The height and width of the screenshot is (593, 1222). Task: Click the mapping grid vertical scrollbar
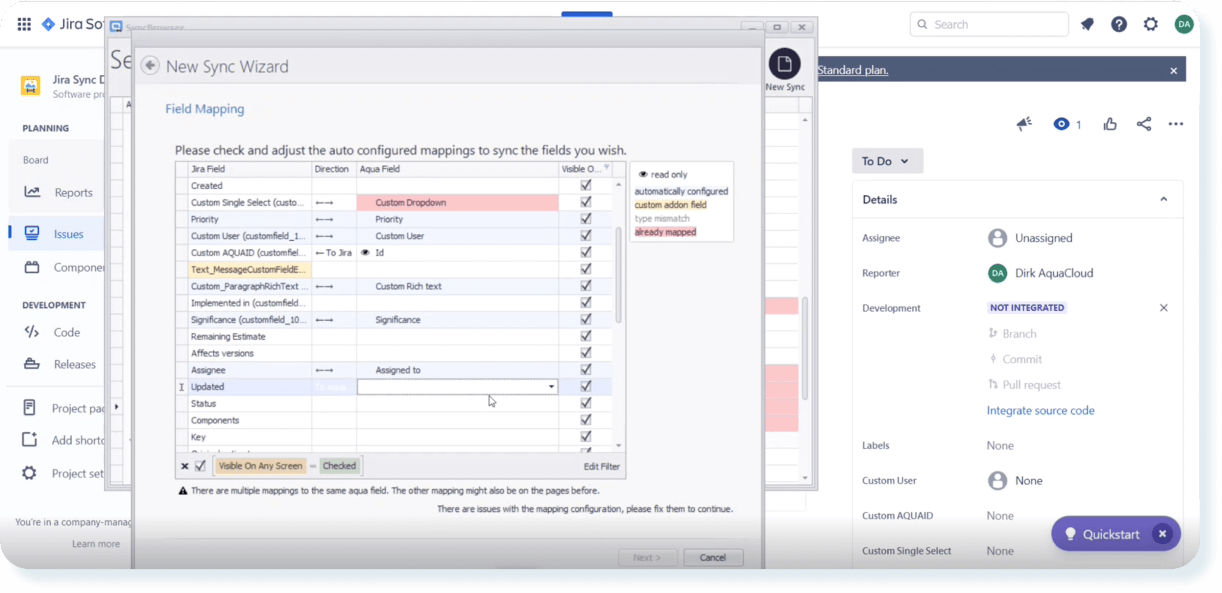(618, 275)
